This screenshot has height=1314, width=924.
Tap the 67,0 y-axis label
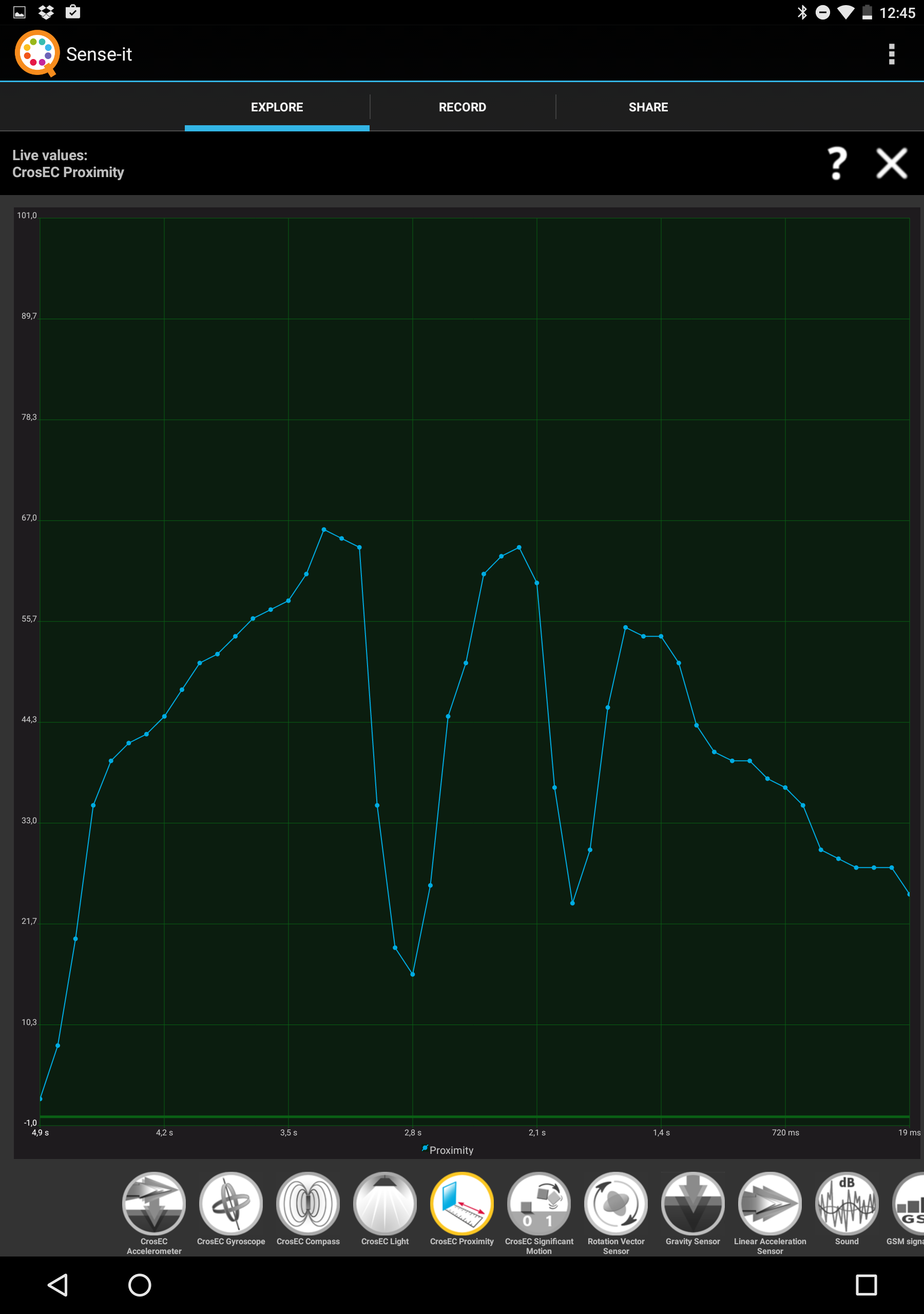(29, 517)
